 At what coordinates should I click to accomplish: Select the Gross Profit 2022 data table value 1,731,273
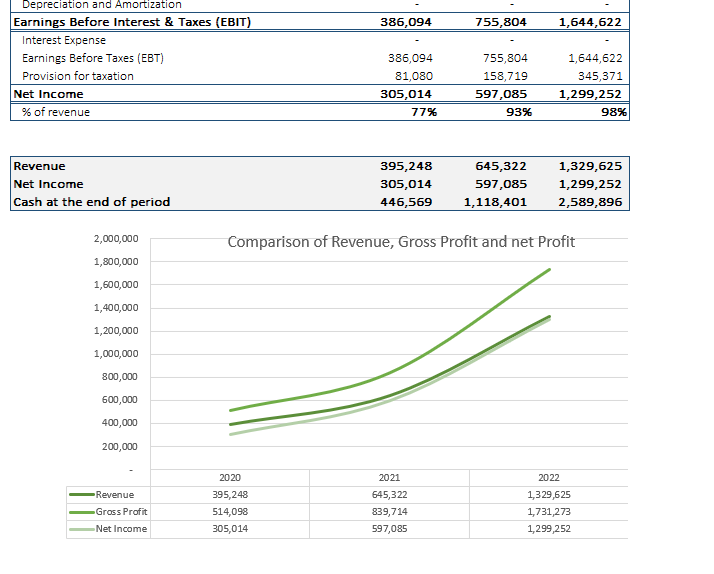pyautogui.click(x=549, y=512)
